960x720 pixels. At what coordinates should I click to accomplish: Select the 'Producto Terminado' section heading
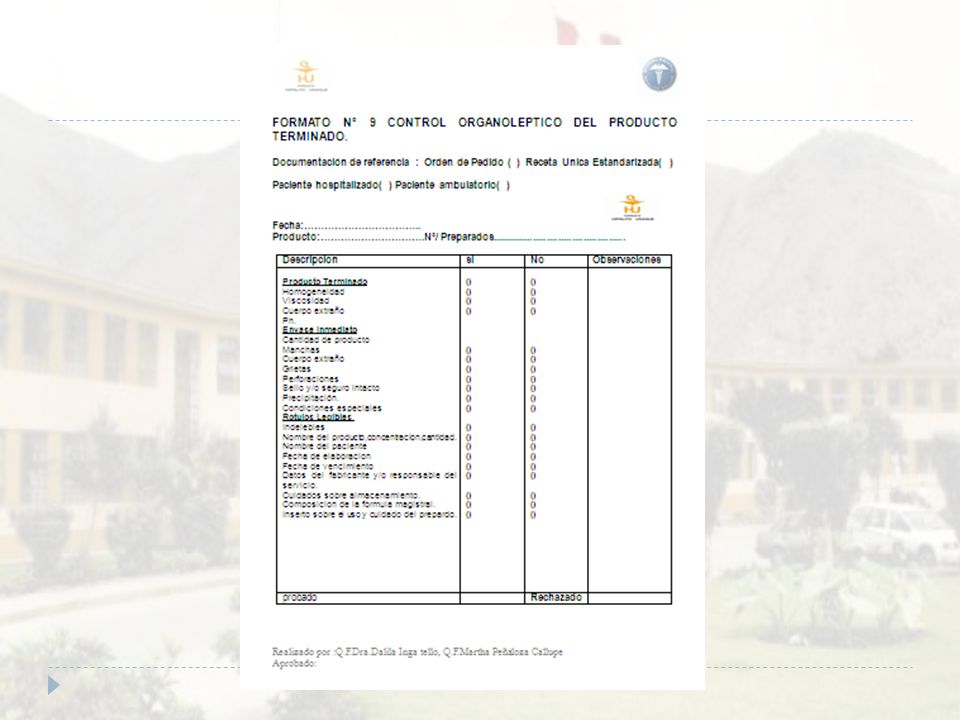(x=324, y=282)
